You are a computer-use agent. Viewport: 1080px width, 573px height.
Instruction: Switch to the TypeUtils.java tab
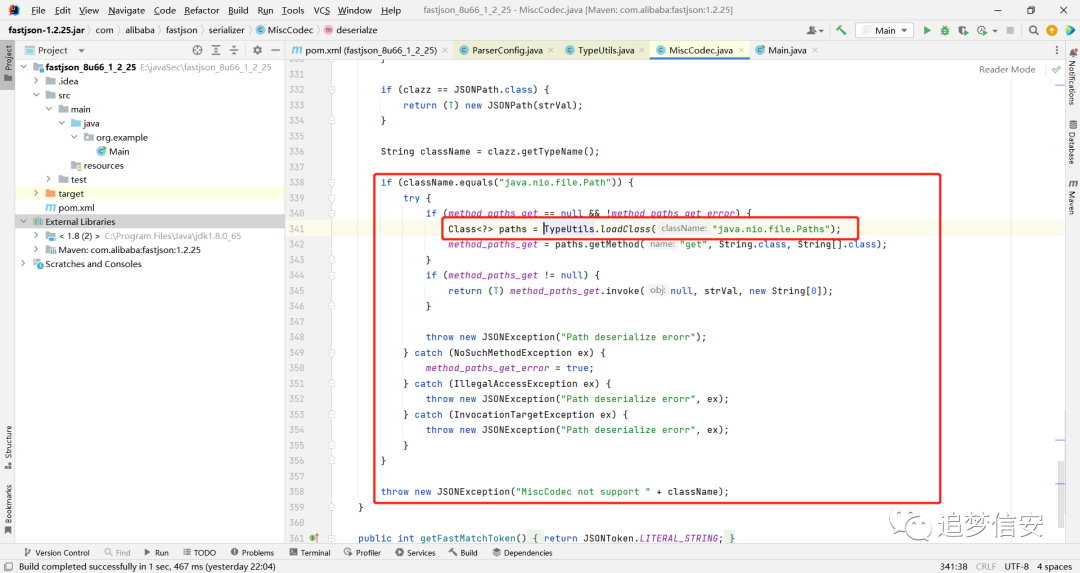pos(605,50)
